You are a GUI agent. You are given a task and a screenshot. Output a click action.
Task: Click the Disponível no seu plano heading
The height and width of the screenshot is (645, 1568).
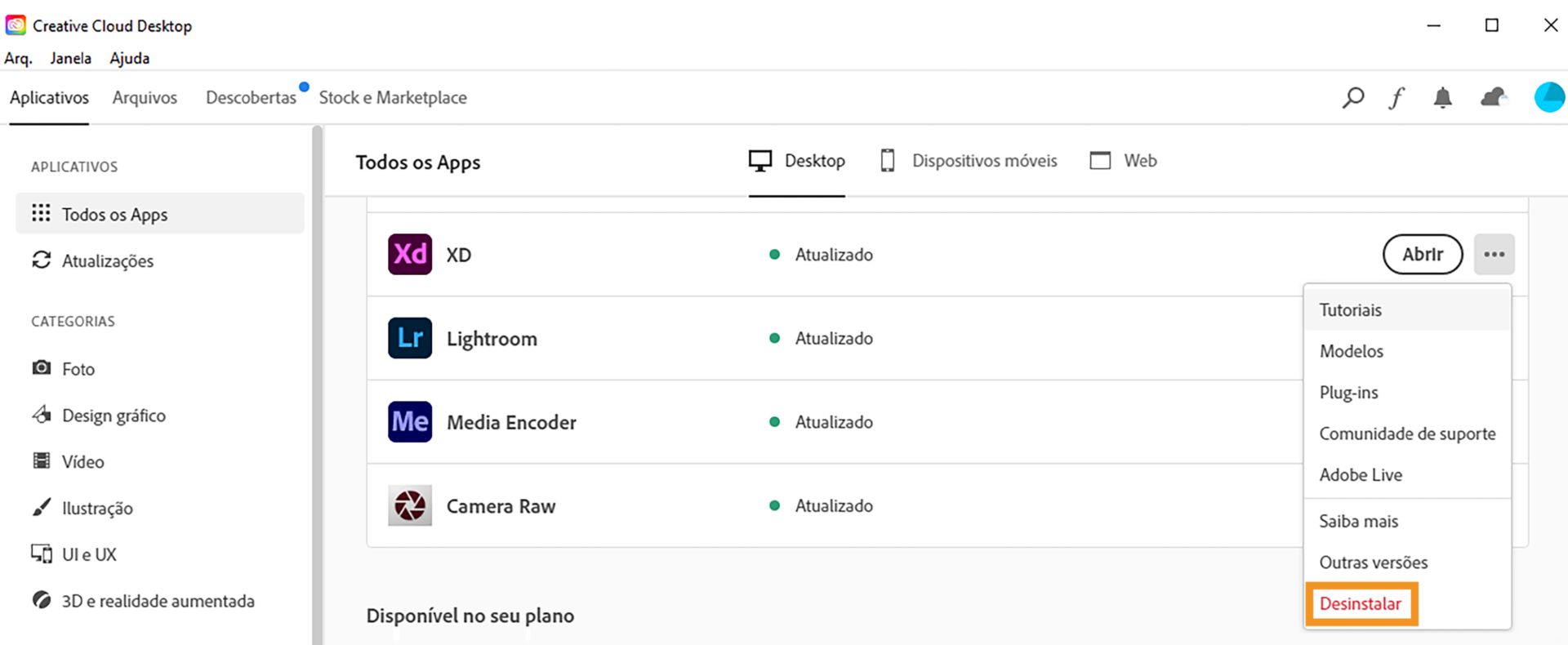click(470, 616)
